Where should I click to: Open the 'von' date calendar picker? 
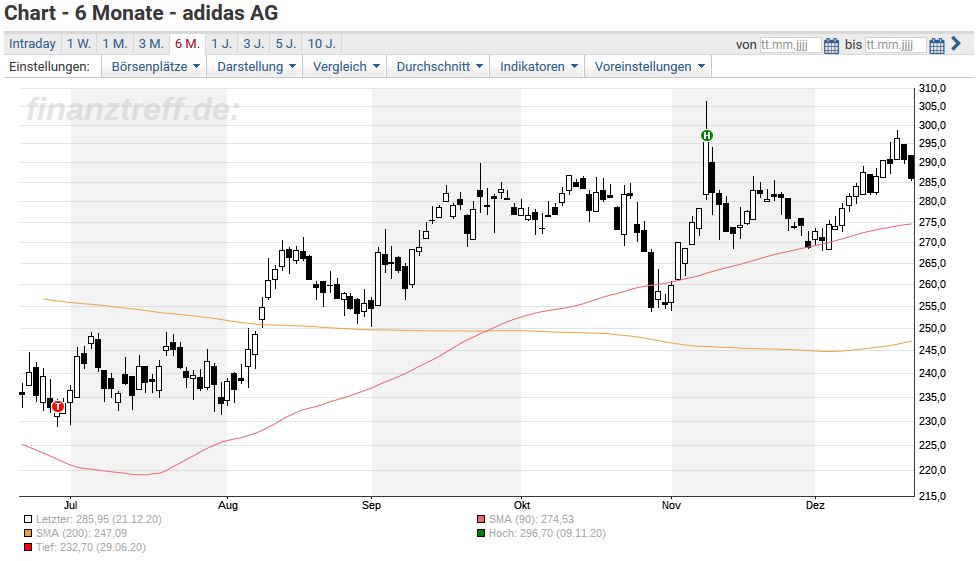pos(831,45)
